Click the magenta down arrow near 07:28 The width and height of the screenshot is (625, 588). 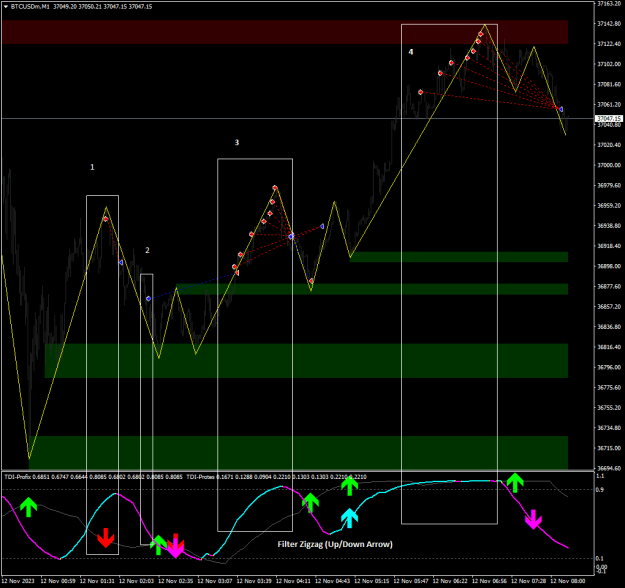tap(533, 519)
